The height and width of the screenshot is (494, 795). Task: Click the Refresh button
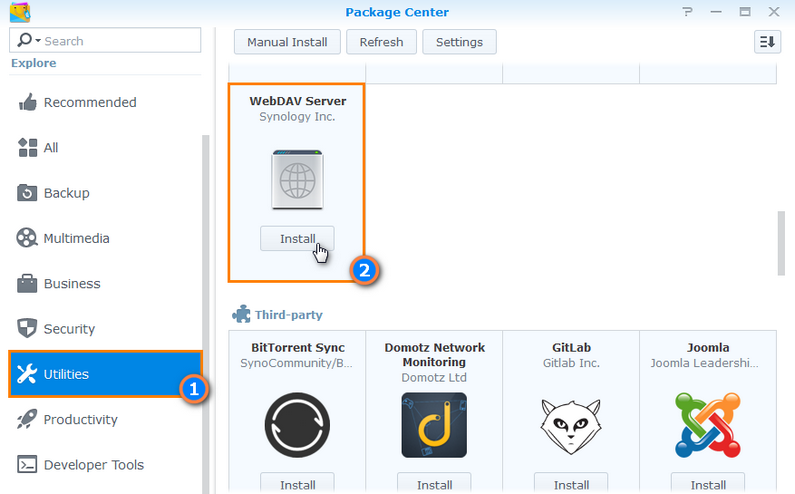click(x=381, y=42)
